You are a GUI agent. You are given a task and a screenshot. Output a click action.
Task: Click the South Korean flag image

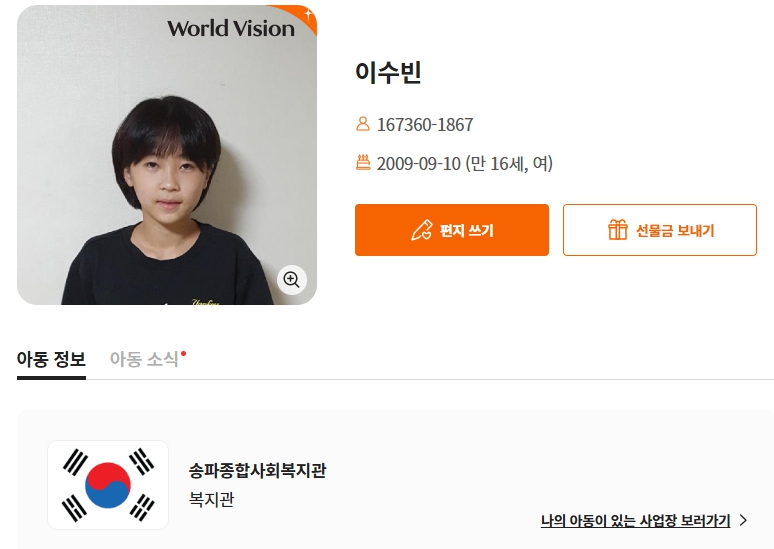click(x=108, y=485)
